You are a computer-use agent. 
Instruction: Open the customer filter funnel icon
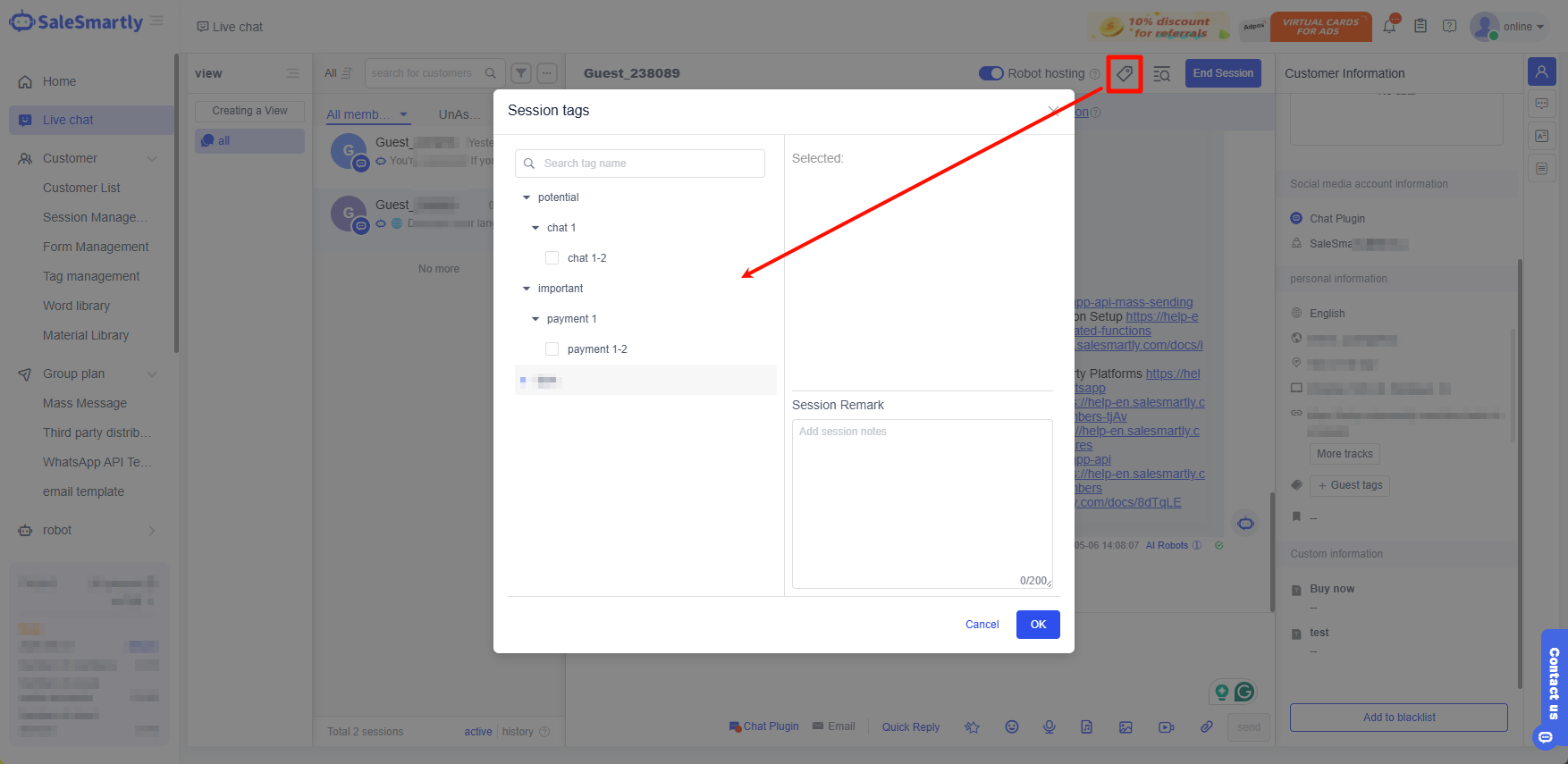coord(521,73)
